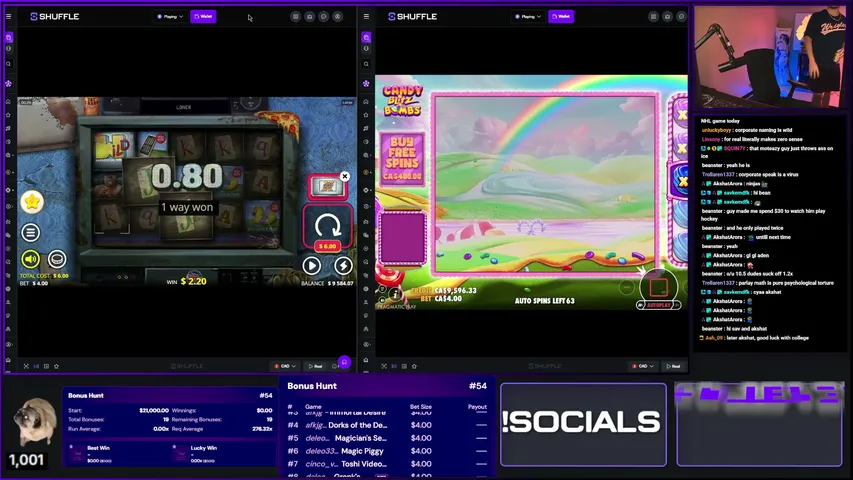Select Real play mode in right footer
Viewport: 853px width, 480px height.
(673, 366)
